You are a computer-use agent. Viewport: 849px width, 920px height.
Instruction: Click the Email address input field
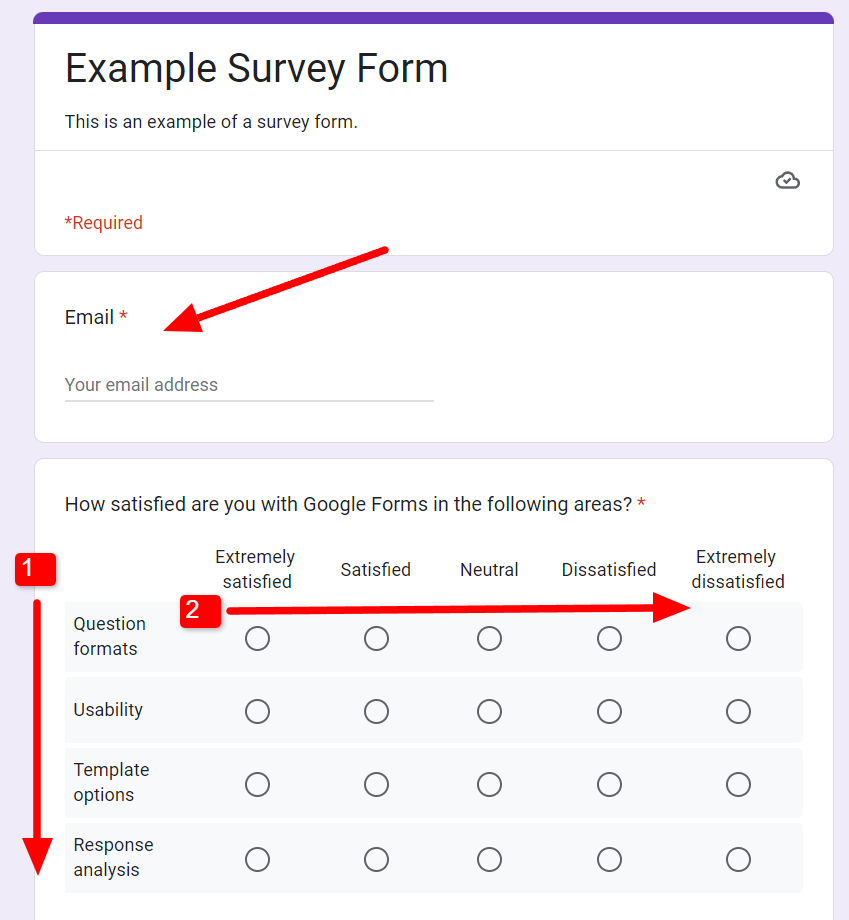[248, 385]
